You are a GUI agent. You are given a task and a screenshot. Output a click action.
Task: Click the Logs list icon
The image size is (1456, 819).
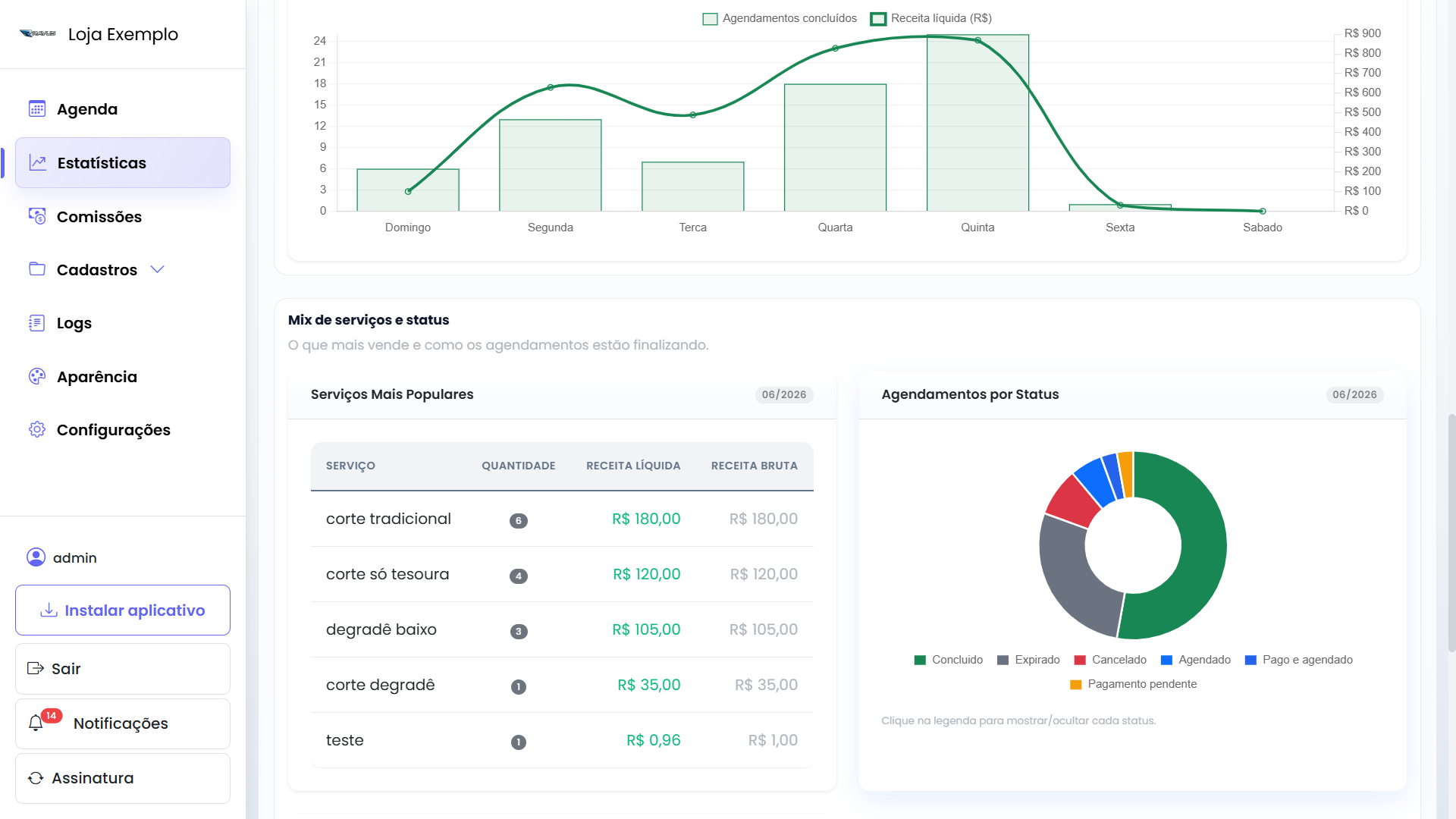tap(37, 323)
